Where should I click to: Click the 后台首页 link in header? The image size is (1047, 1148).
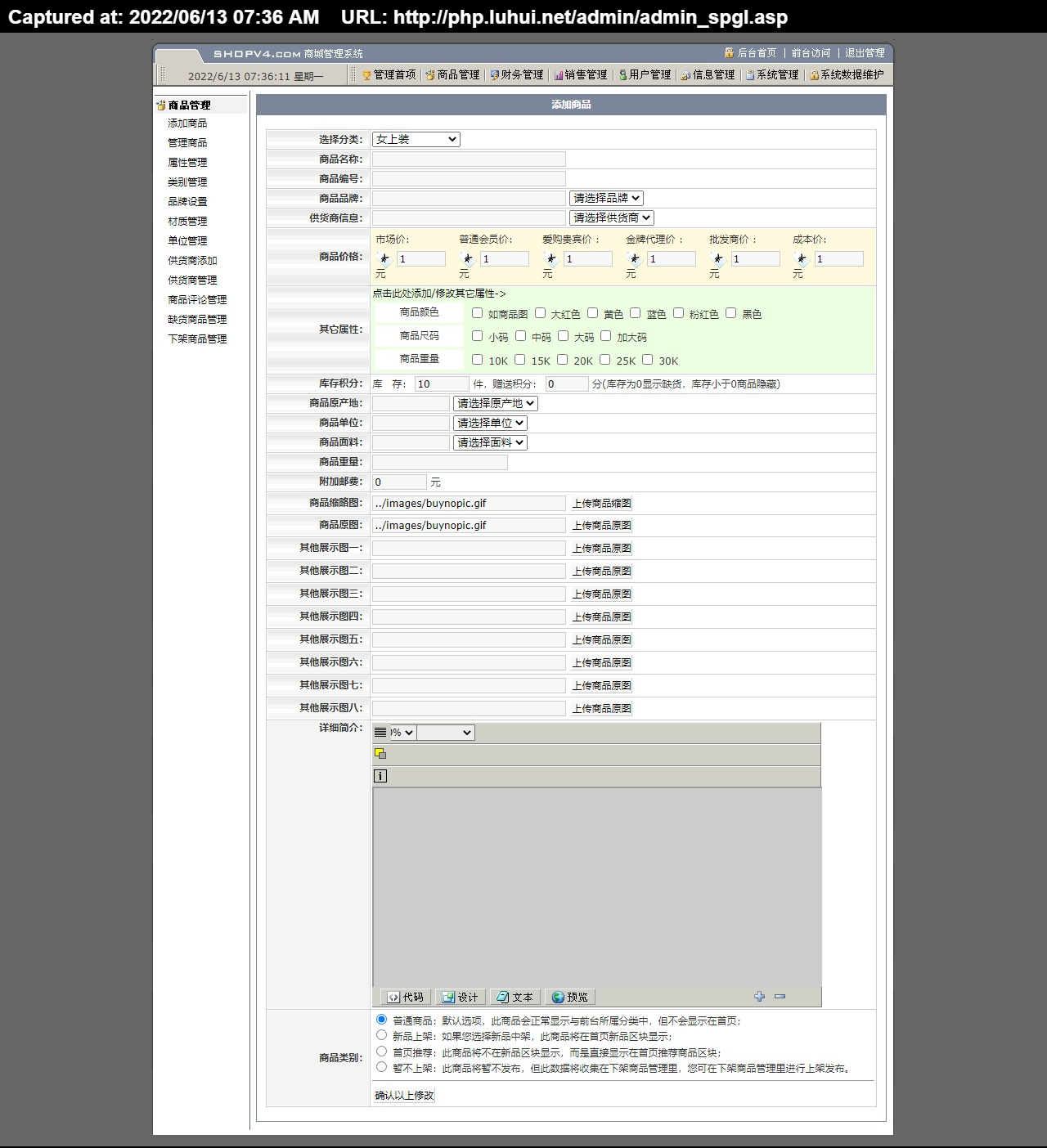[757, 53]
